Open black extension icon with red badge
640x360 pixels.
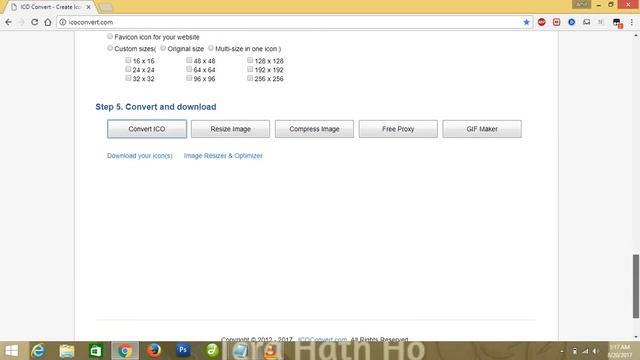pos(617,23)
